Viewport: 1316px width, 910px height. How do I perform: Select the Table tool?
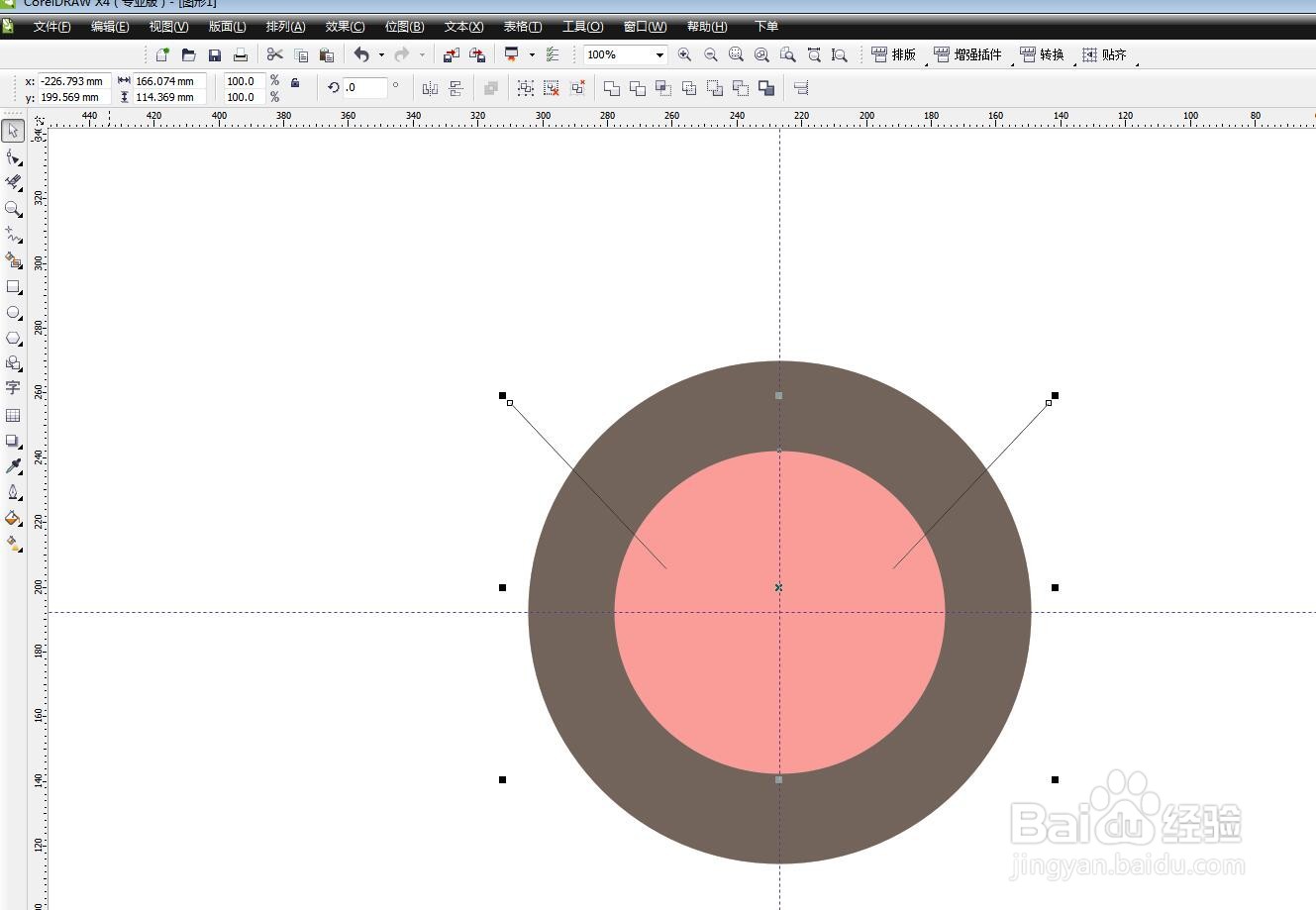[13, 415]
